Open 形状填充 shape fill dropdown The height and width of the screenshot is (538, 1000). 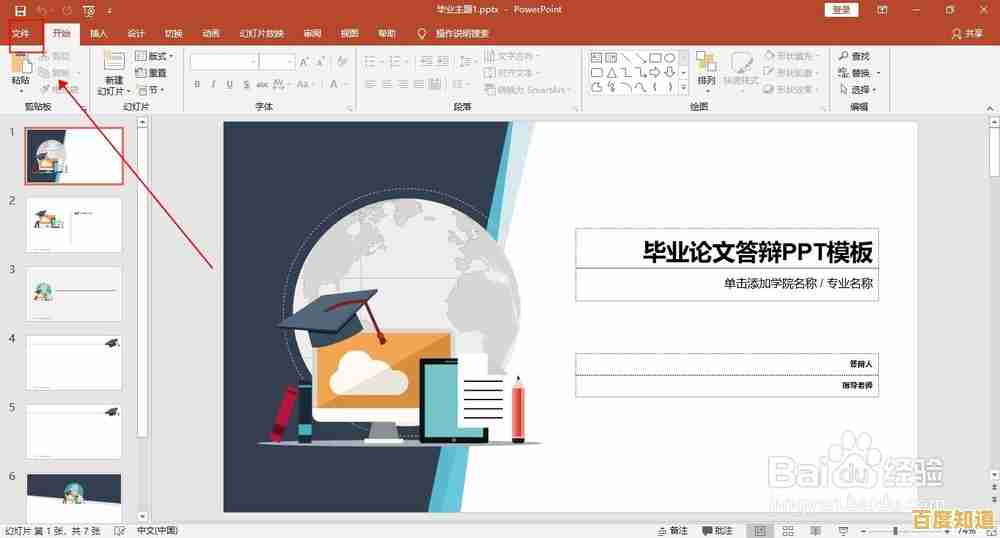coord(790,56)
